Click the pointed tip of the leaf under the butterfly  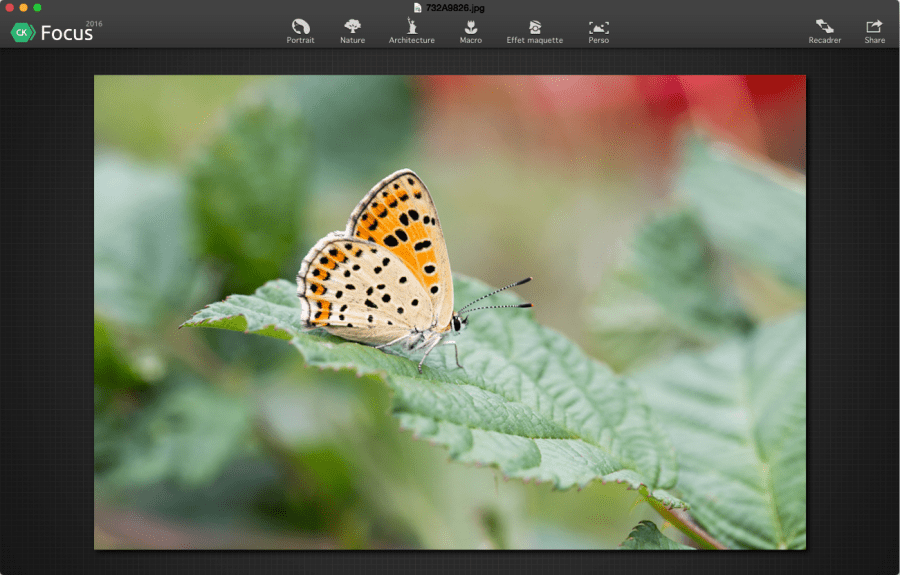coord(187,324)
